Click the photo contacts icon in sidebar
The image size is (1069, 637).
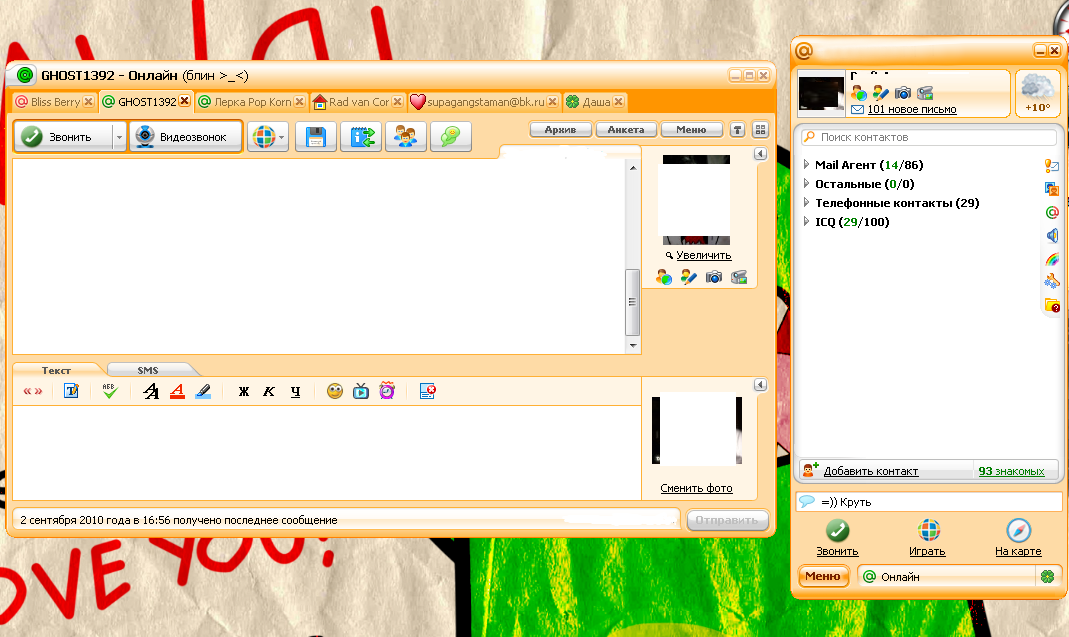[x=1052, y=188]
